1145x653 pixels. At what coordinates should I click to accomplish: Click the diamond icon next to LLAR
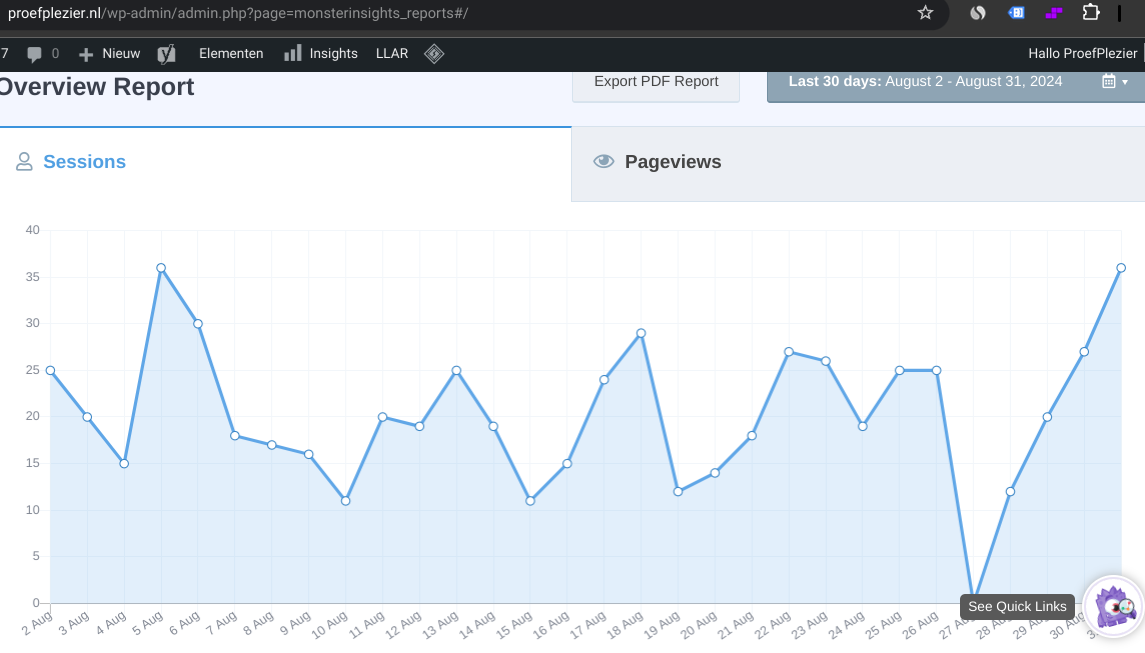click(x=434, y=54)
